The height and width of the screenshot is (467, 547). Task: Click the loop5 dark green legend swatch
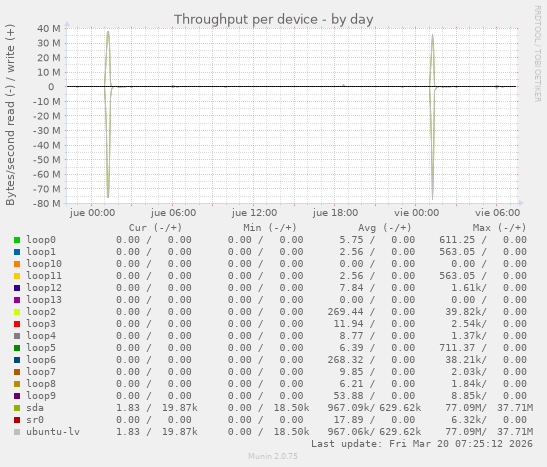coord(17,348)
